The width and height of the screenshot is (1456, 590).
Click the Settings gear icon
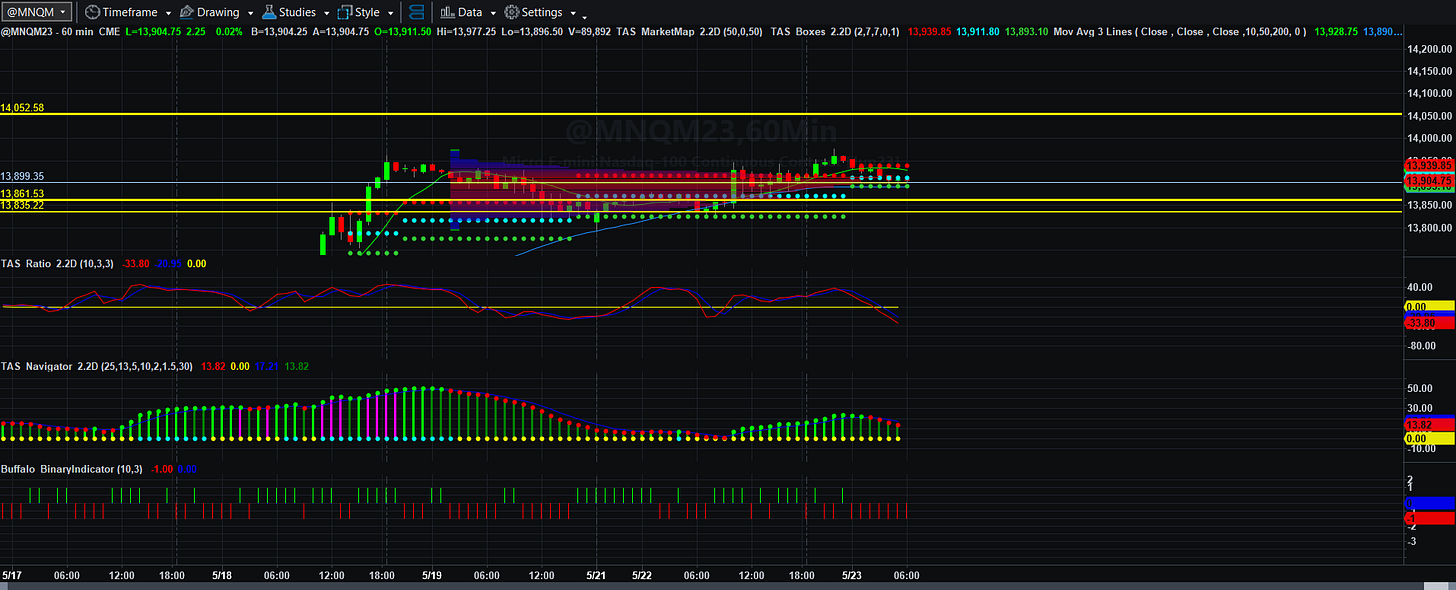511,13
